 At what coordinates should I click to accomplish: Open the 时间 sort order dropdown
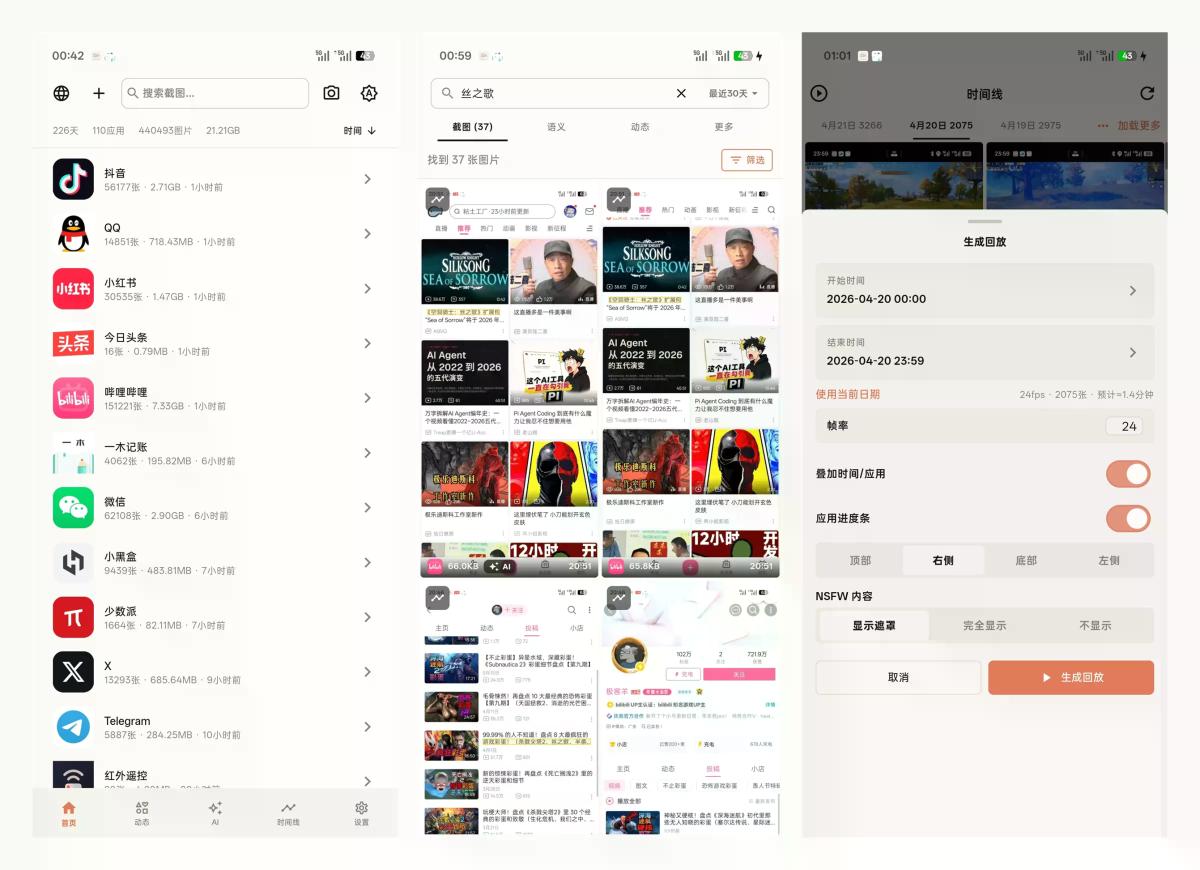[x=360, y=131]
